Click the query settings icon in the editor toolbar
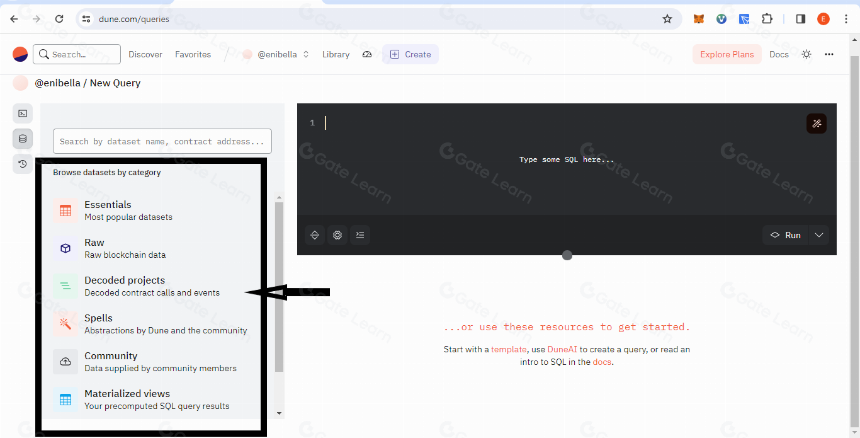The width and height of the screenshot is (860, 438). (x=337, y=235)
